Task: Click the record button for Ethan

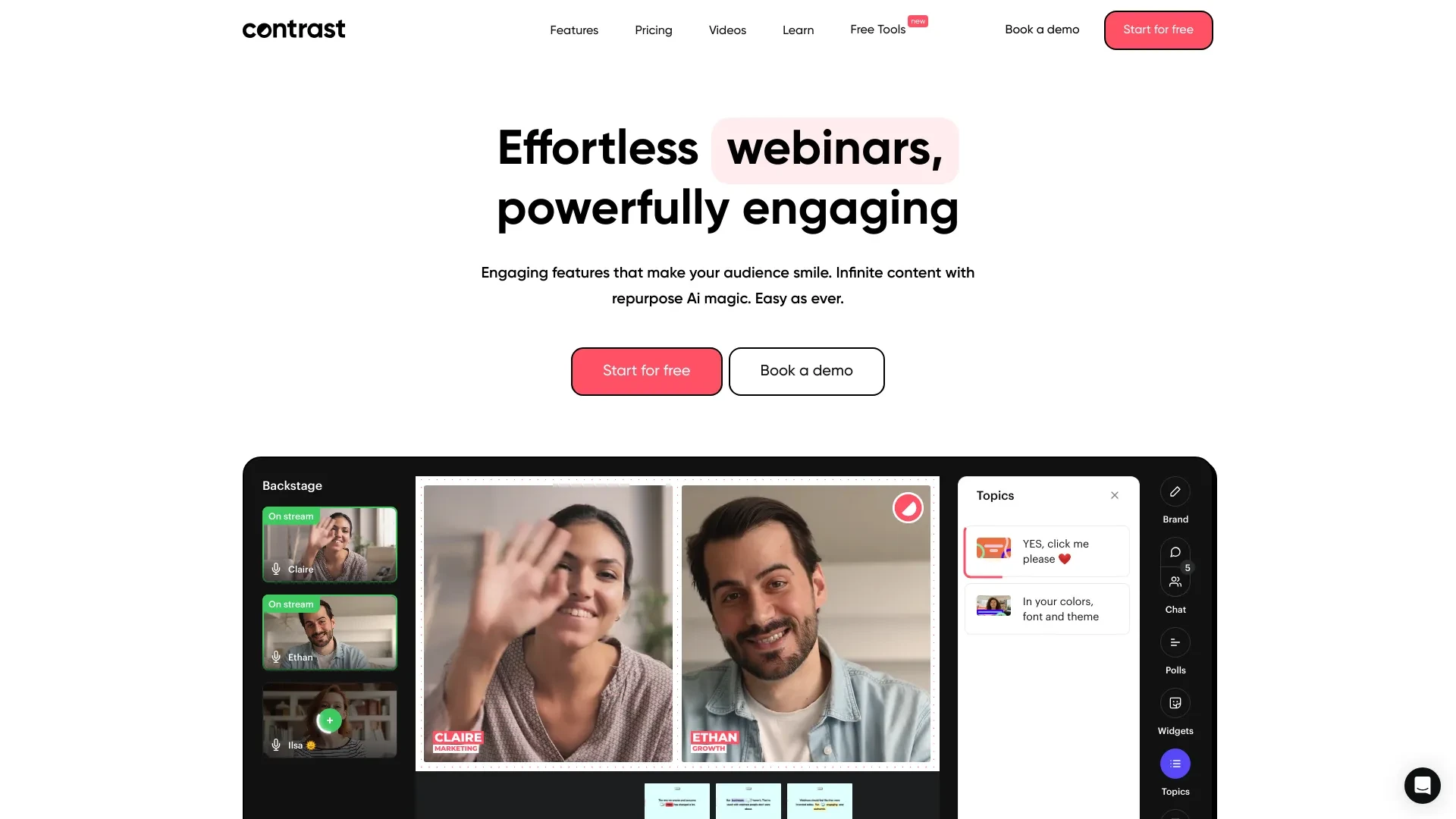Action: [907, 507]
